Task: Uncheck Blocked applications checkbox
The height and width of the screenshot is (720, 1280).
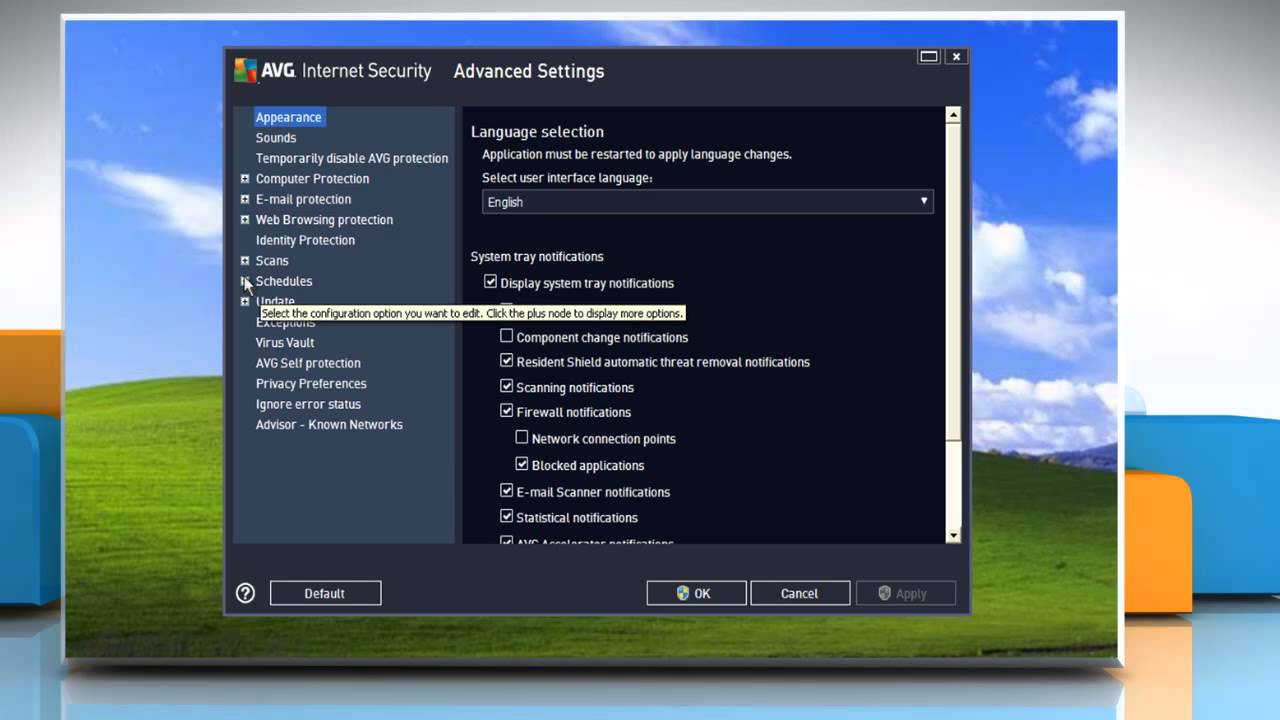Action: pos(522,464)
